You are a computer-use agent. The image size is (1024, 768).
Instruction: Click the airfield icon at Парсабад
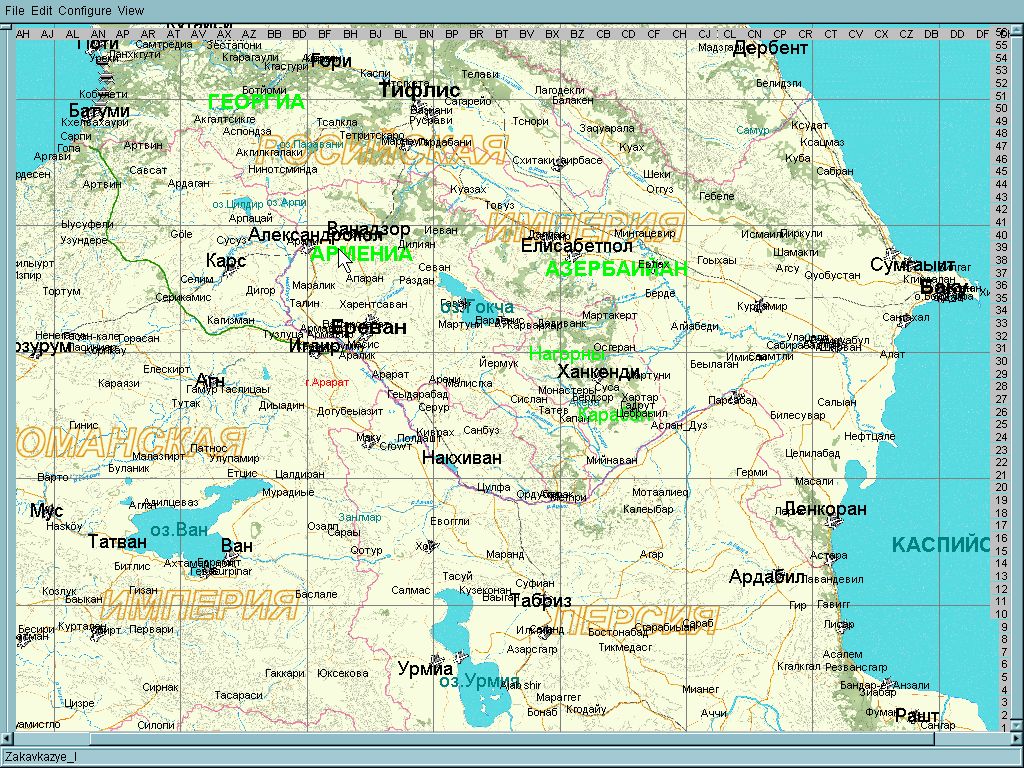click(x=737, y=394)
